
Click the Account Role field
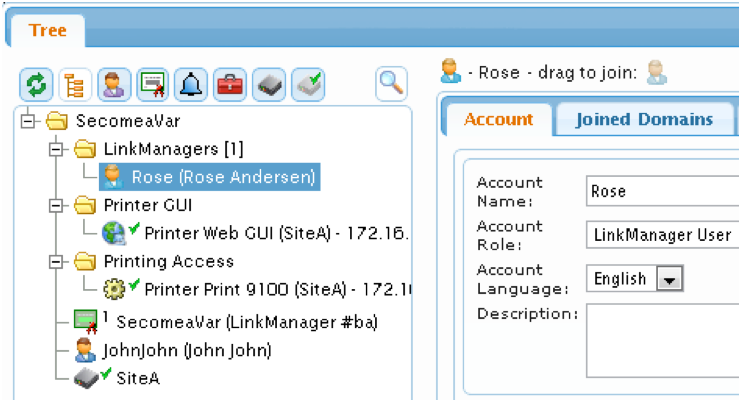pos(662,234)
